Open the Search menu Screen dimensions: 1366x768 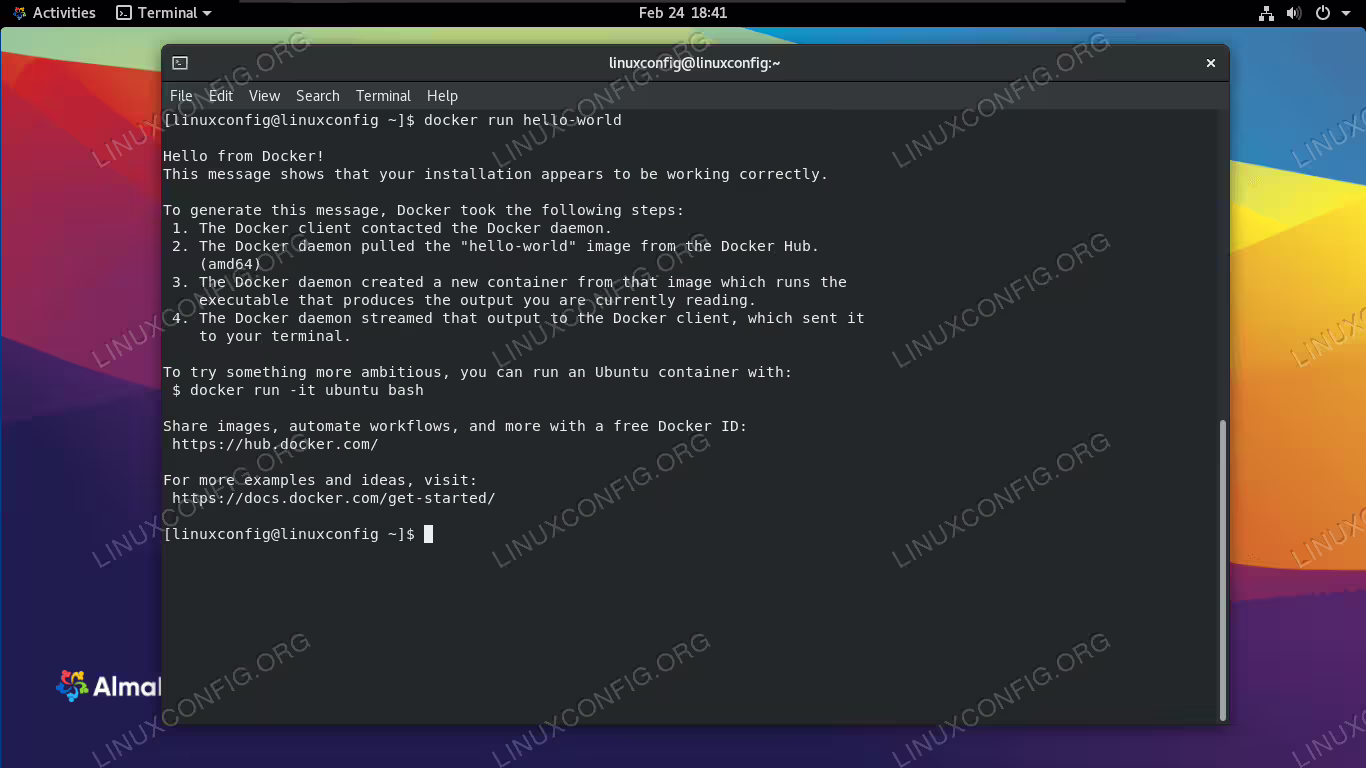click(x=318, y=96)
